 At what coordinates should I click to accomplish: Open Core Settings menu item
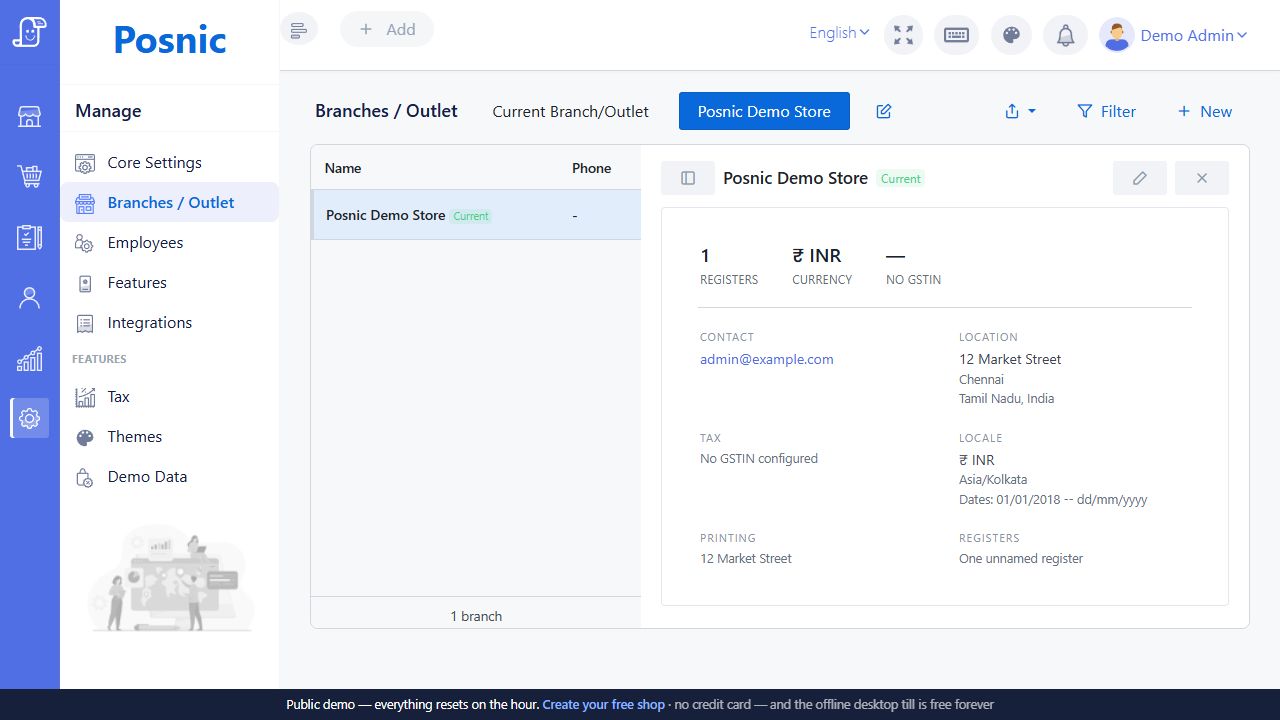[x=169, y=162]
